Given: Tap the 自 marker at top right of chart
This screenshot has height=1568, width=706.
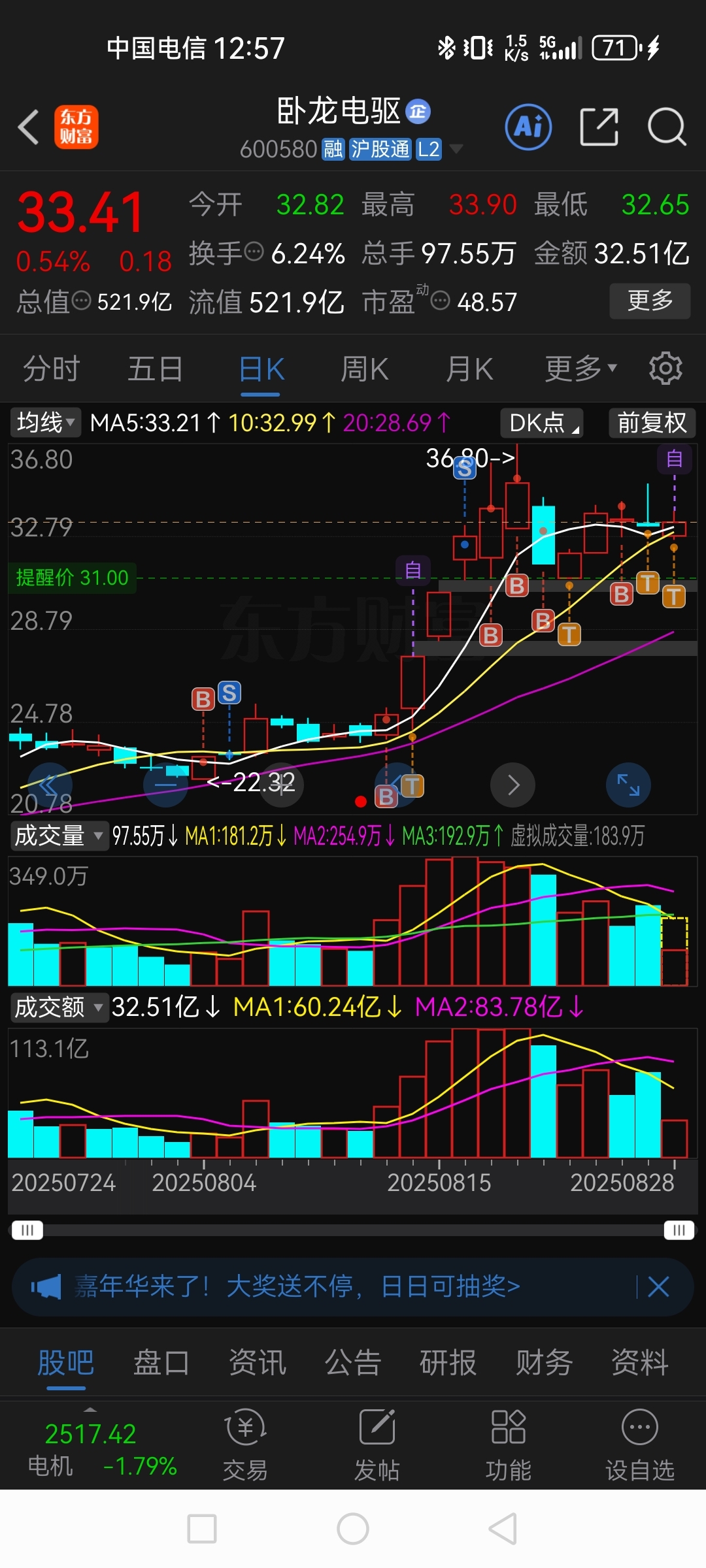Looking at the screenshot, I should tap(675, 459).
